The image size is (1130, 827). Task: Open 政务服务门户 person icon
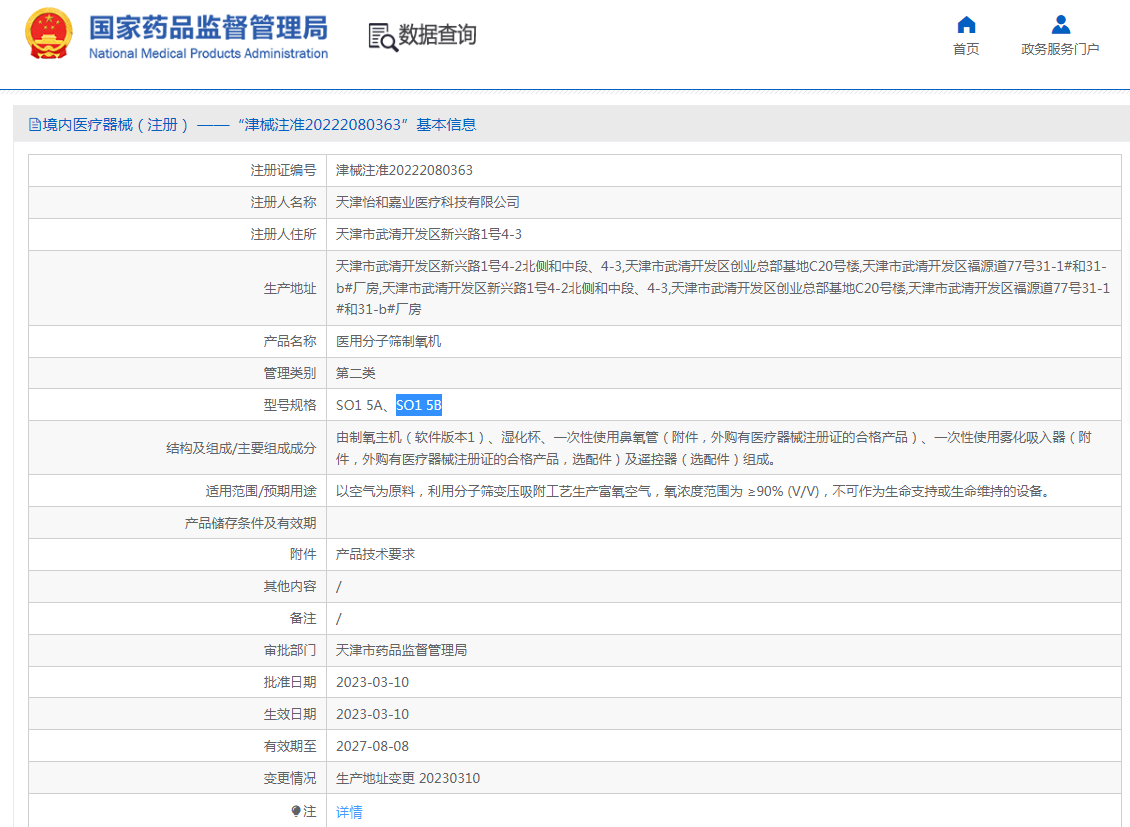[x=1060, y=25]
